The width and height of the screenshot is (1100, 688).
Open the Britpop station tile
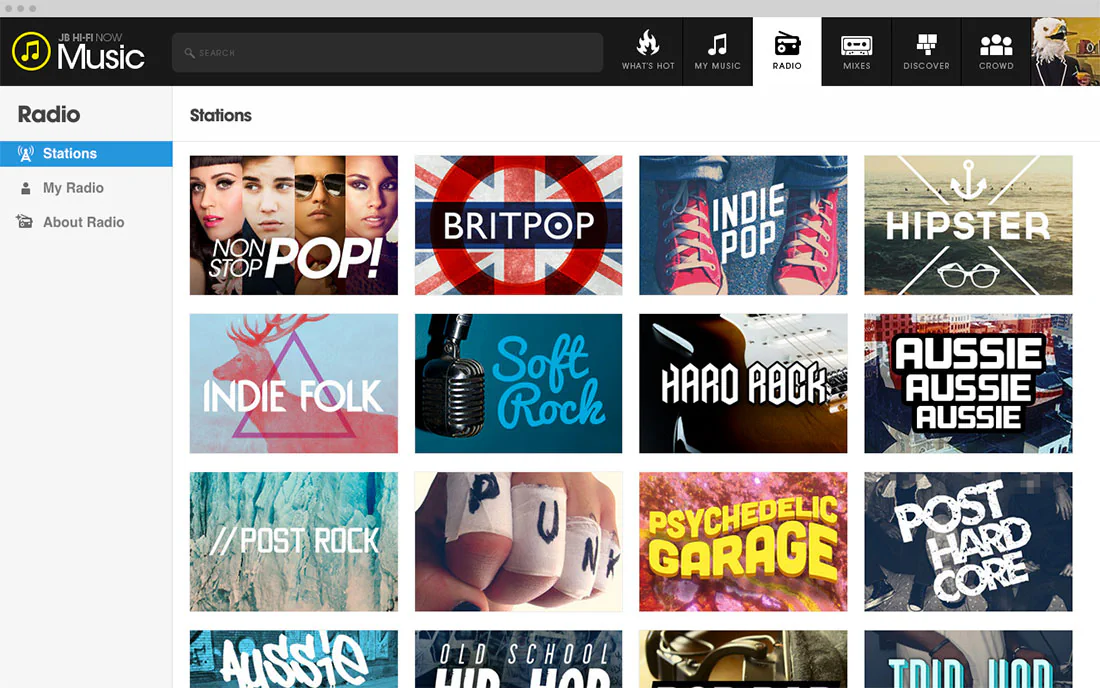(x=518, y=225)
